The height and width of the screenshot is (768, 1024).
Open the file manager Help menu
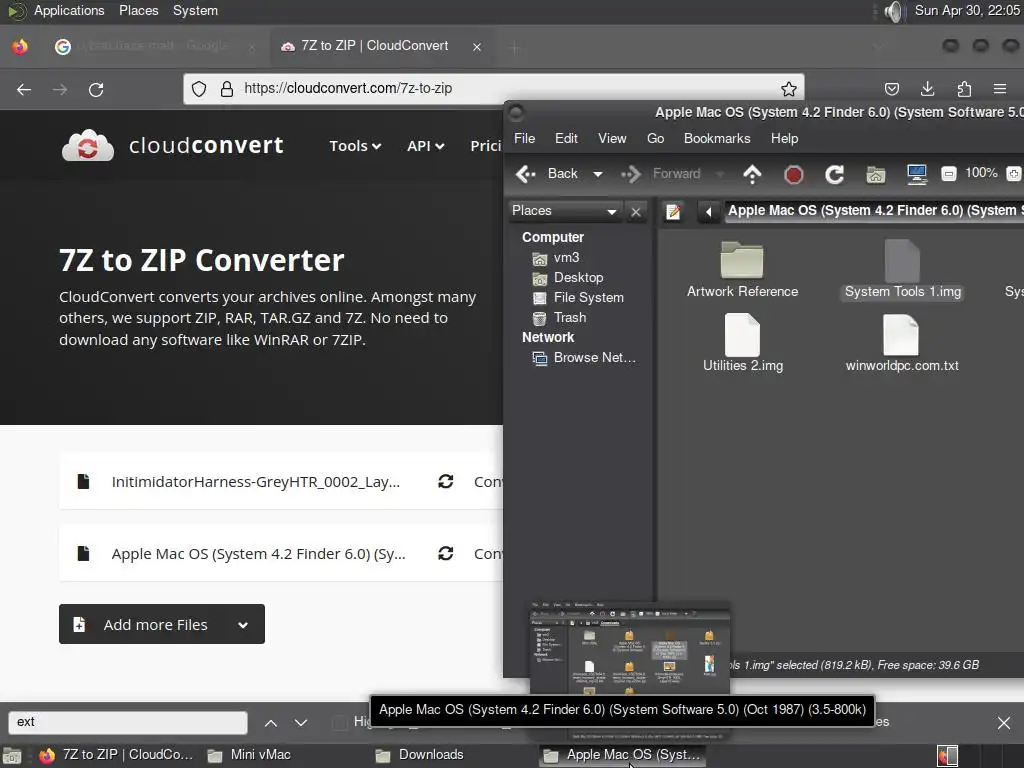coord(784,138)
